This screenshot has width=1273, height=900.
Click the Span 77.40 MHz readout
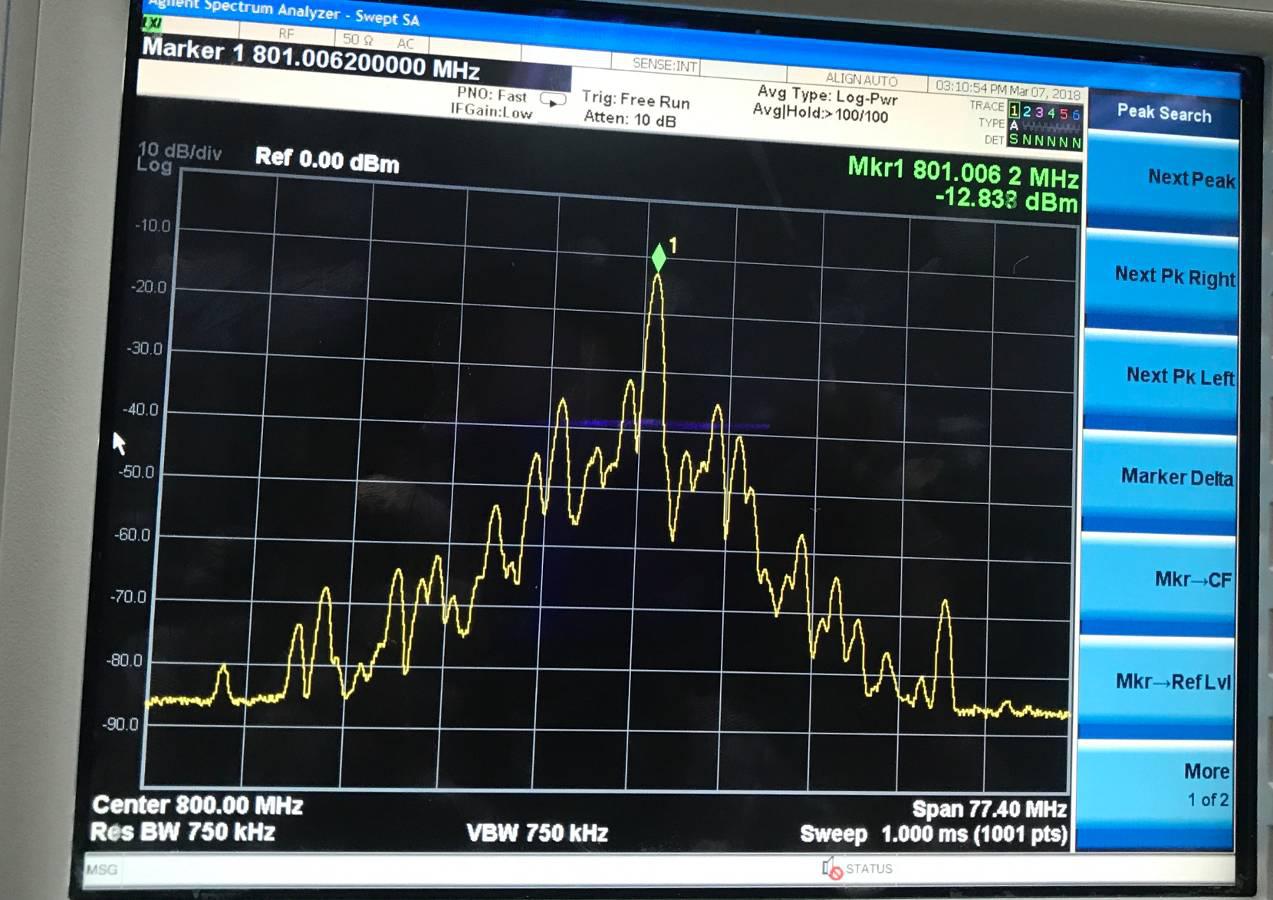(x=988, y=809)
